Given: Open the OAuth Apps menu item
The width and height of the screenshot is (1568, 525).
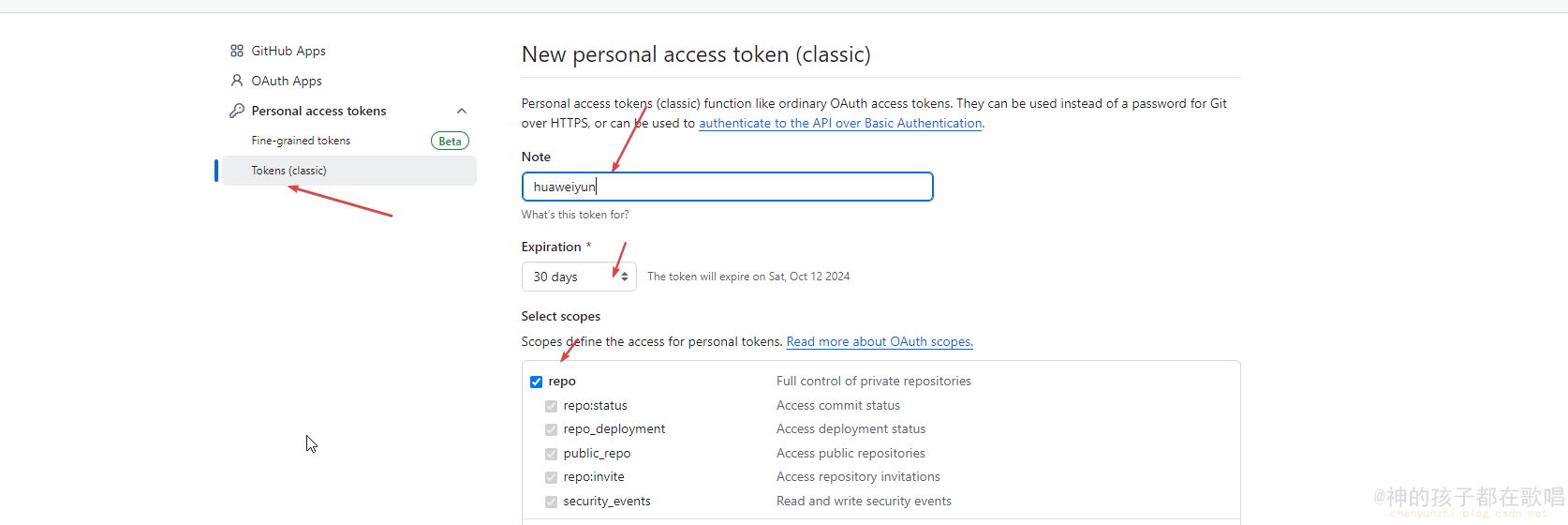Looking at the screenshot, I should [287, 81].
